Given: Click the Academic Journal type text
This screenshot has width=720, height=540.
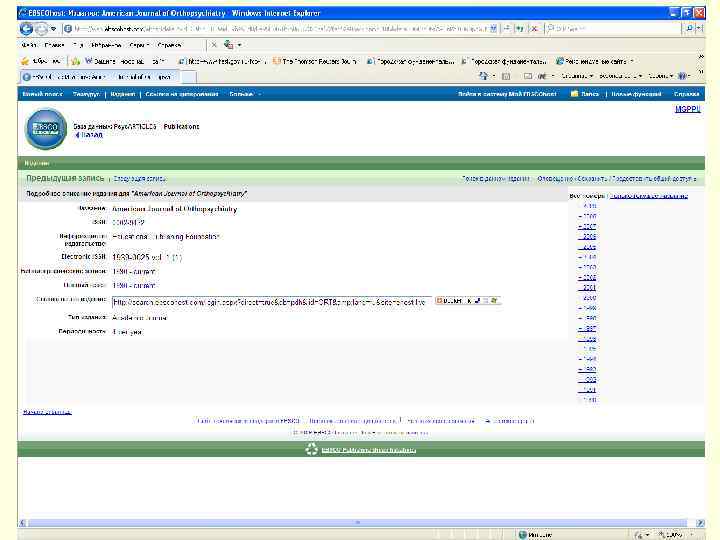Looking at the screenshot, I should click(139, 318).
